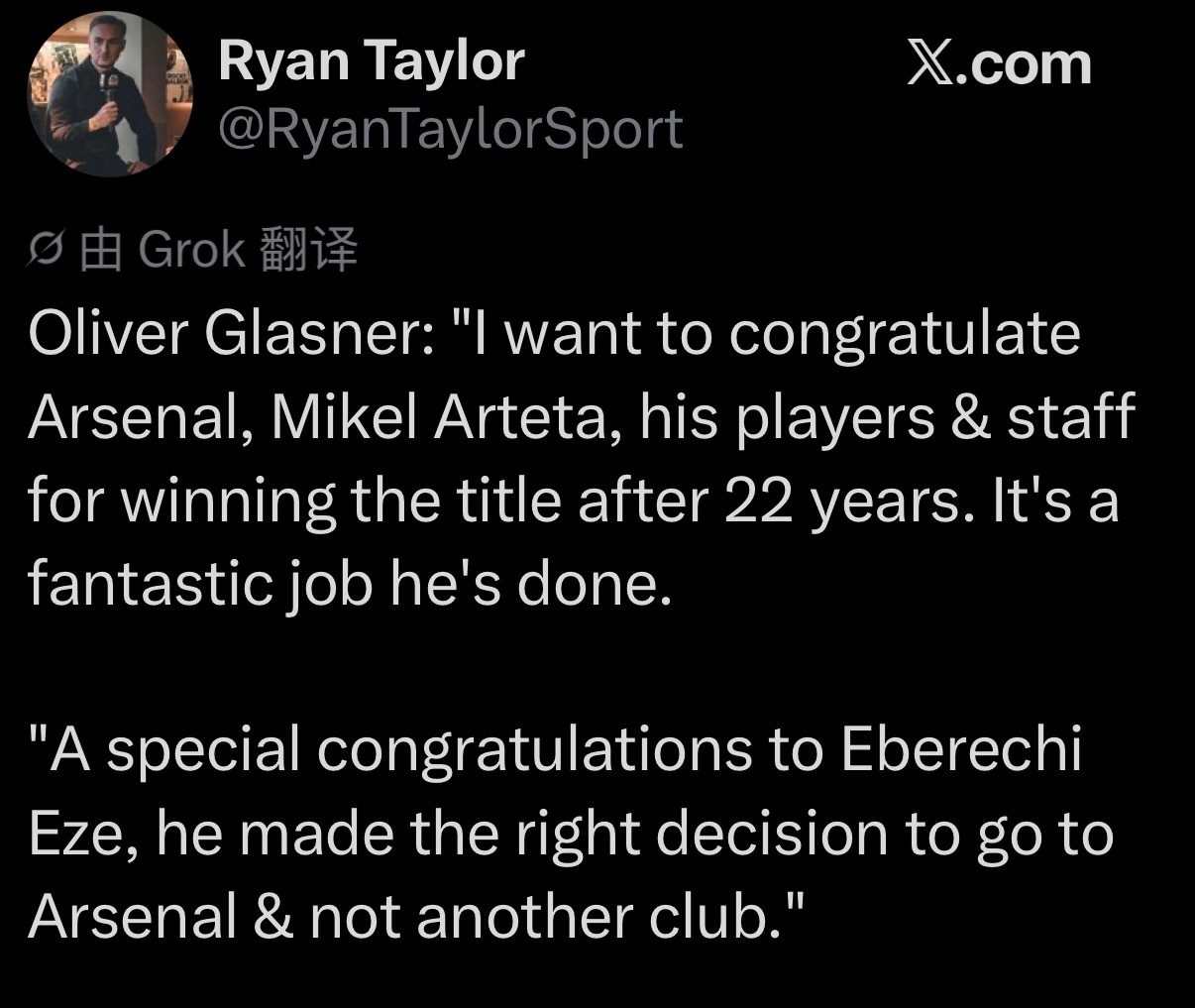This screenshot has width=1195, height=1008.
Task: Click the Grok translation slashed-circle icon
Action: click(46, 251)
